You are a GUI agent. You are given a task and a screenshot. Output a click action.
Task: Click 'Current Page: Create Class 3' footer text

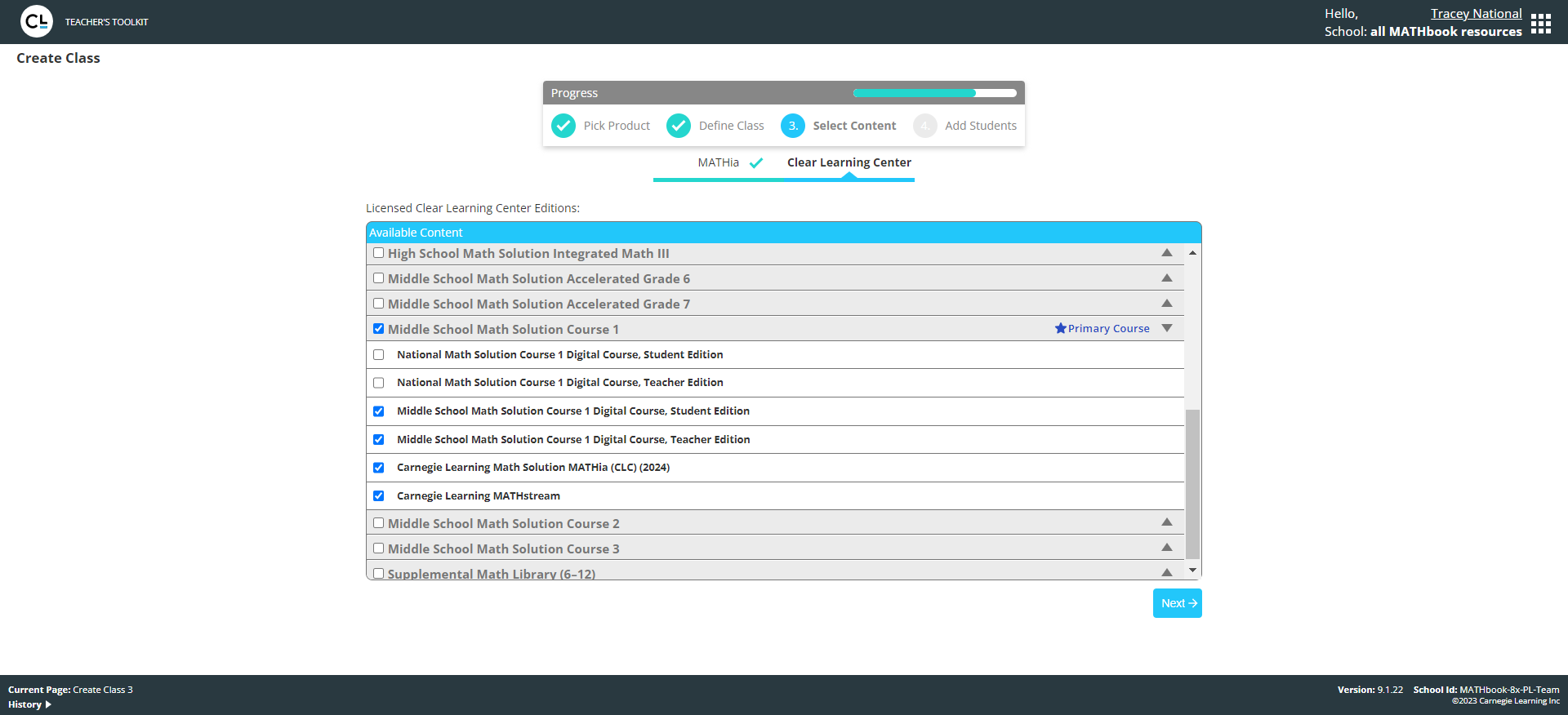[70, 690]
